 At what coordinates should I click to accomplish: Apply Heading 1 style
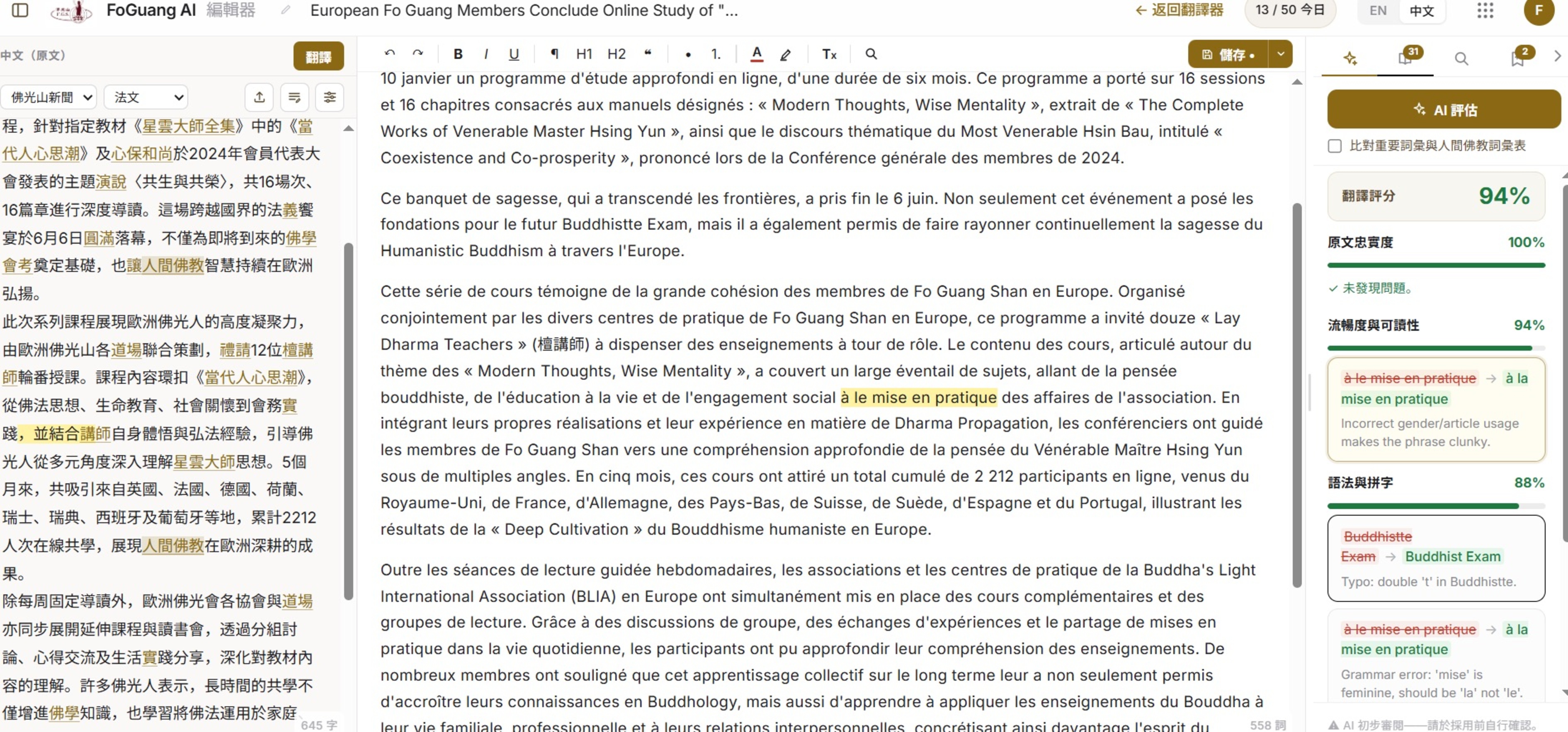[x=584, y=53]
